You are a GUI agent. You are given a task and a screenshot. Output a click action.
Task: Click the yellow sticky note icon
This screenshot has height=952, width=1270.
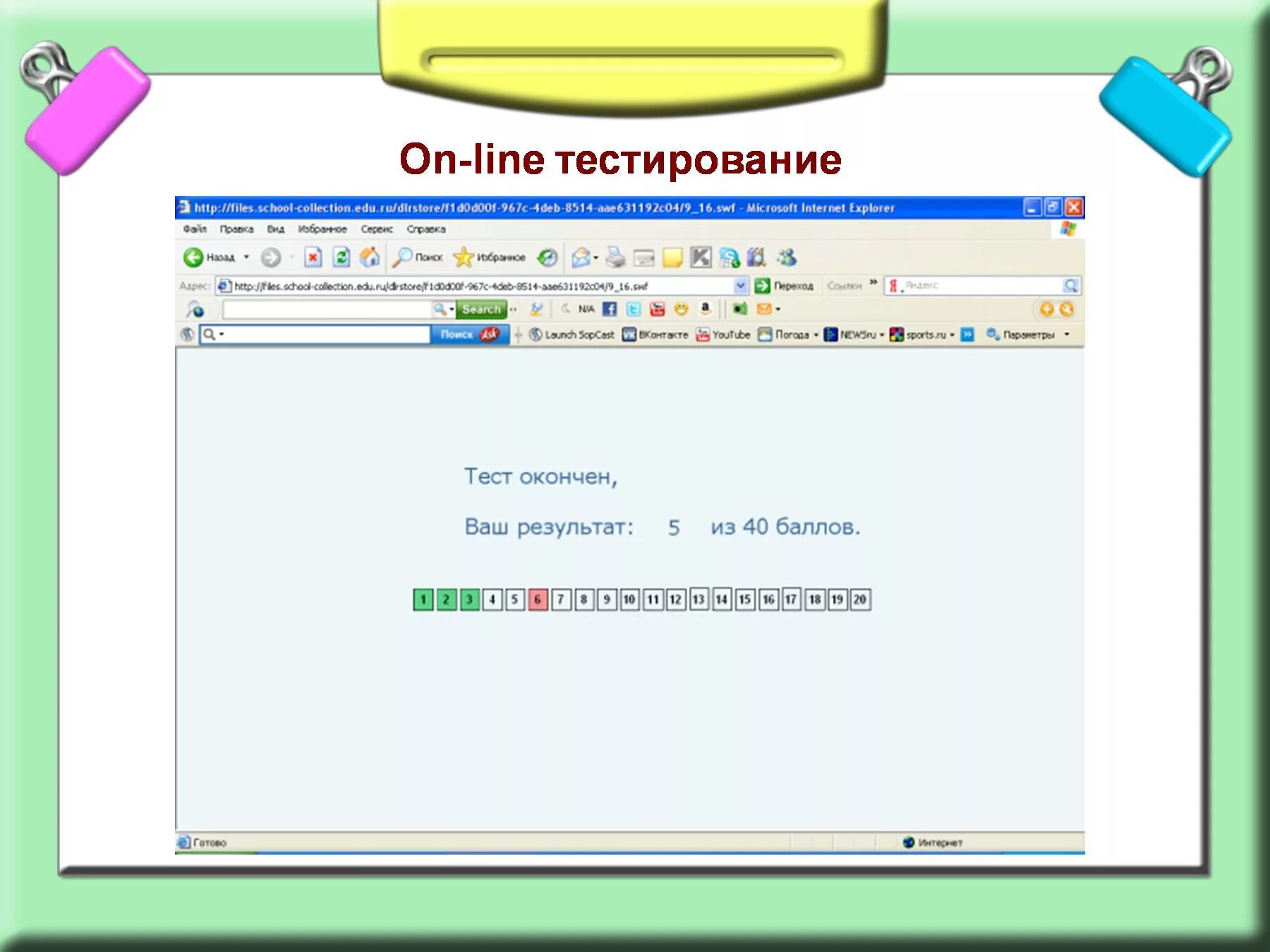pyautogui.click(x=672, y=258)
